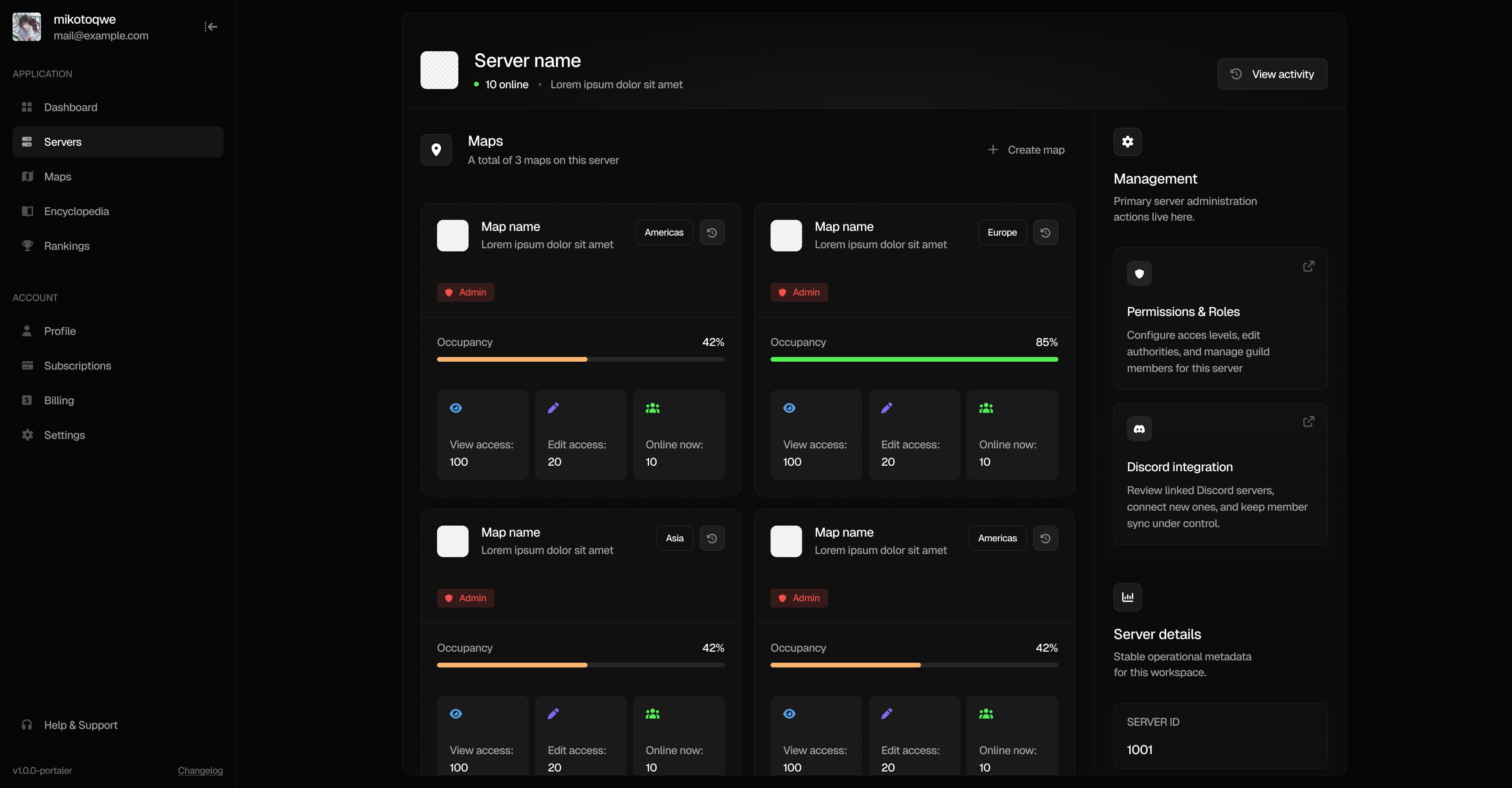
Task: Open Settings in the sidebar
Action: [118, 435]
